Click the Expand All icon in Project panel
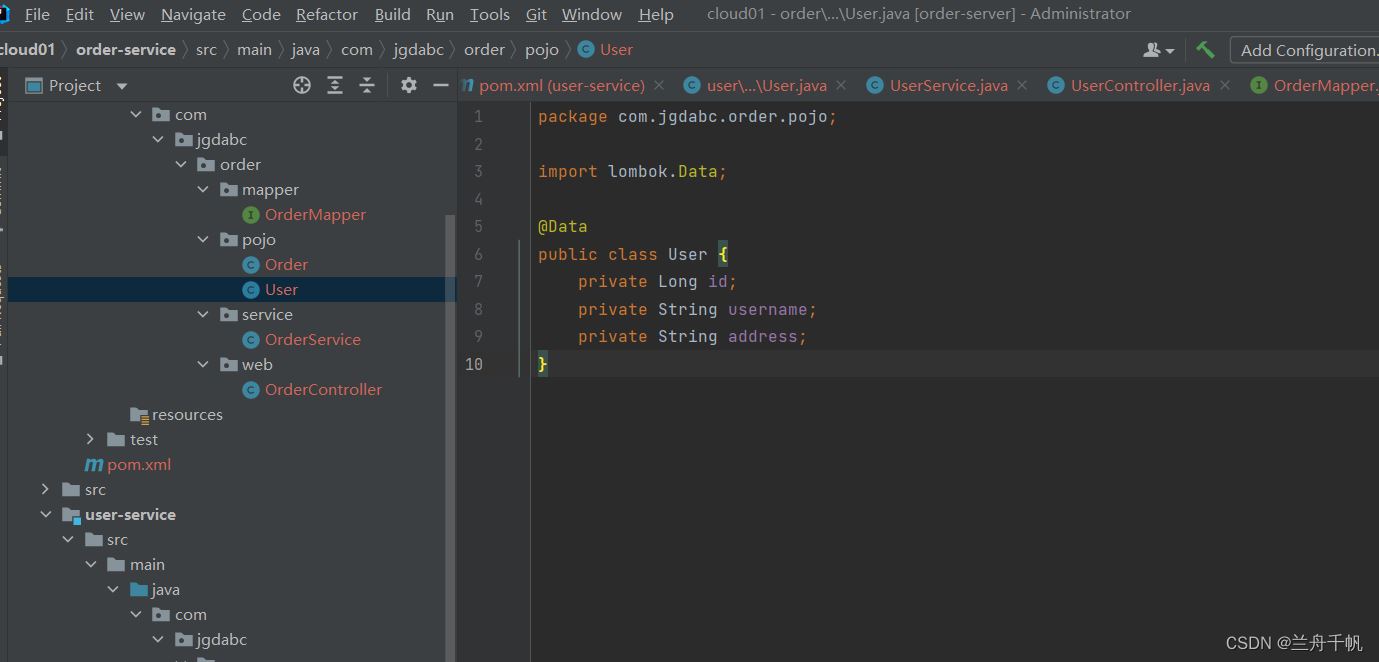 coord(335,85)
